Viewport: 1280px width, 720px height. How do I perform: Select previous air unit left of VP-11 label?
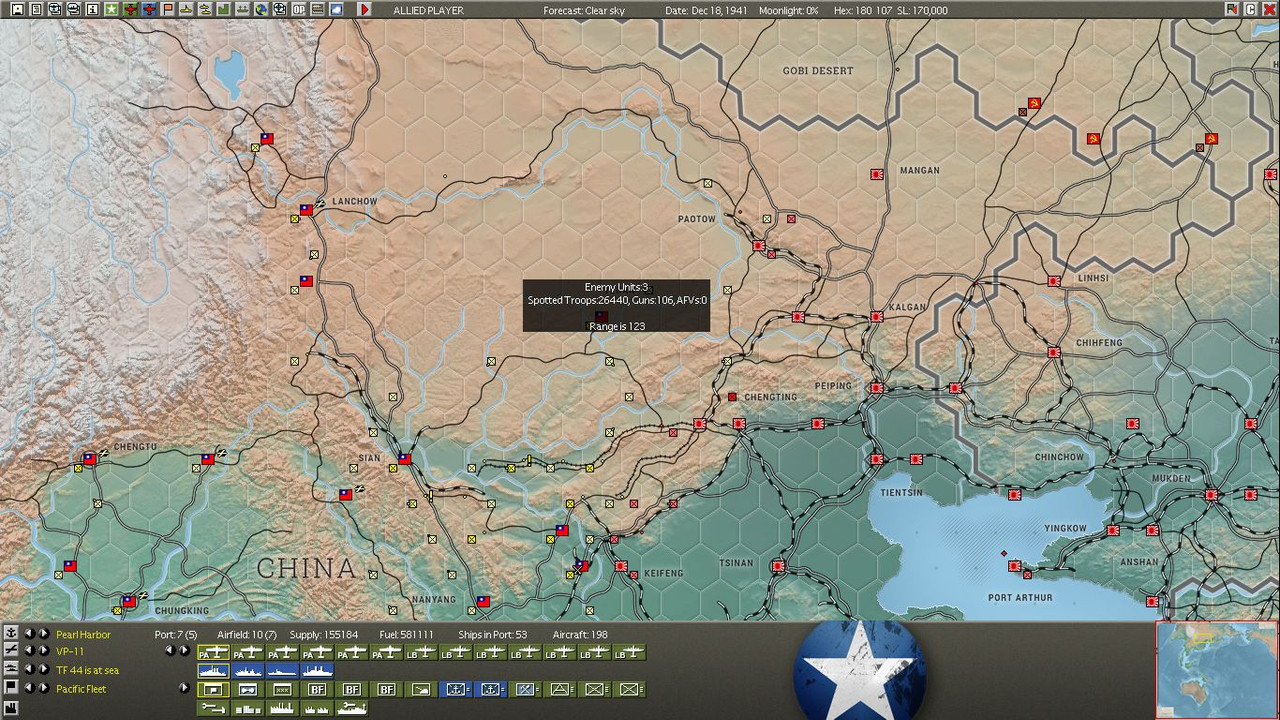[29, 651]
